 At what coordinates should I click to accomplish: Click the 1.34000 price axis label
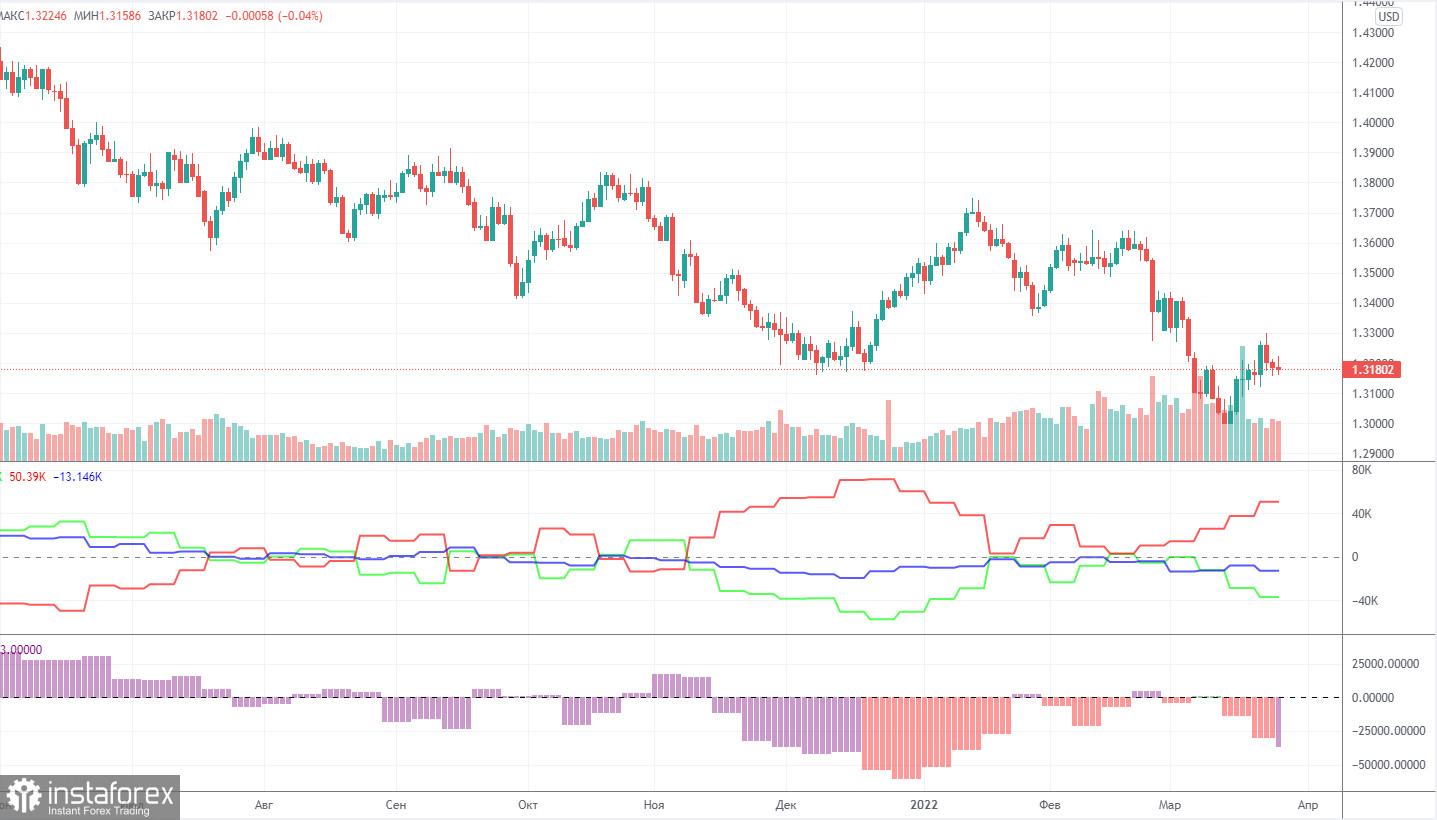tap(1372, 303)
